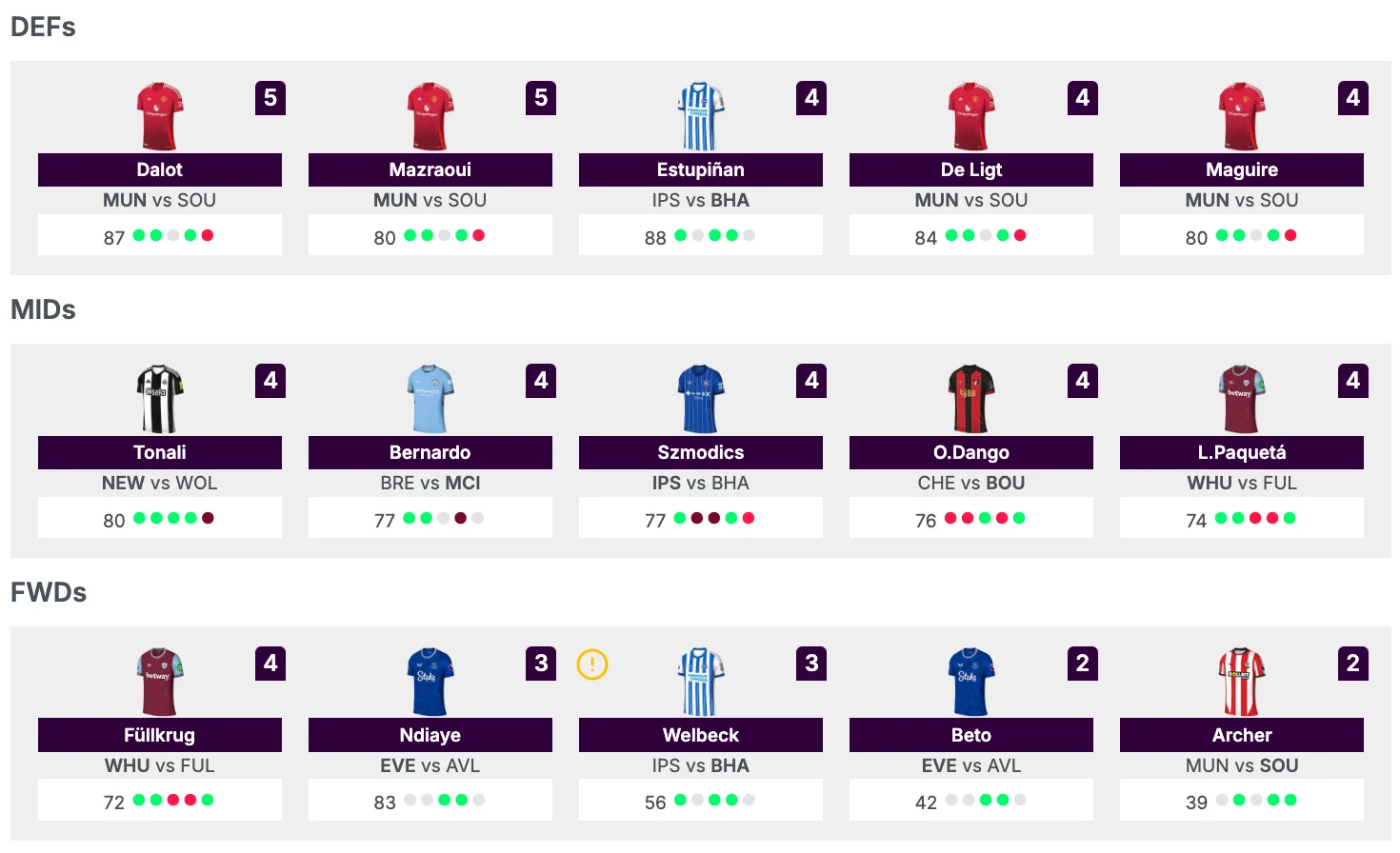1400x853 pixels.
Task: Click Beto's EVE vs AVL fixture
Action: click(x=970, y=765)
